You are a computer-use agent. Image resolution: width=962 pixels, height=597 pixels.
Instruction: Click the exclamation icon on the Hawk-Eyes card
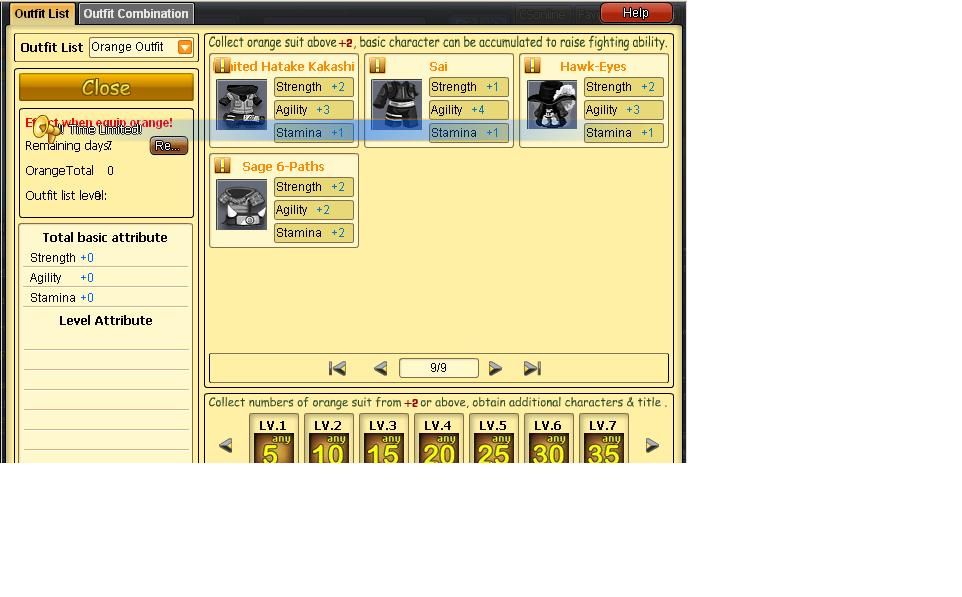(533, 65)
